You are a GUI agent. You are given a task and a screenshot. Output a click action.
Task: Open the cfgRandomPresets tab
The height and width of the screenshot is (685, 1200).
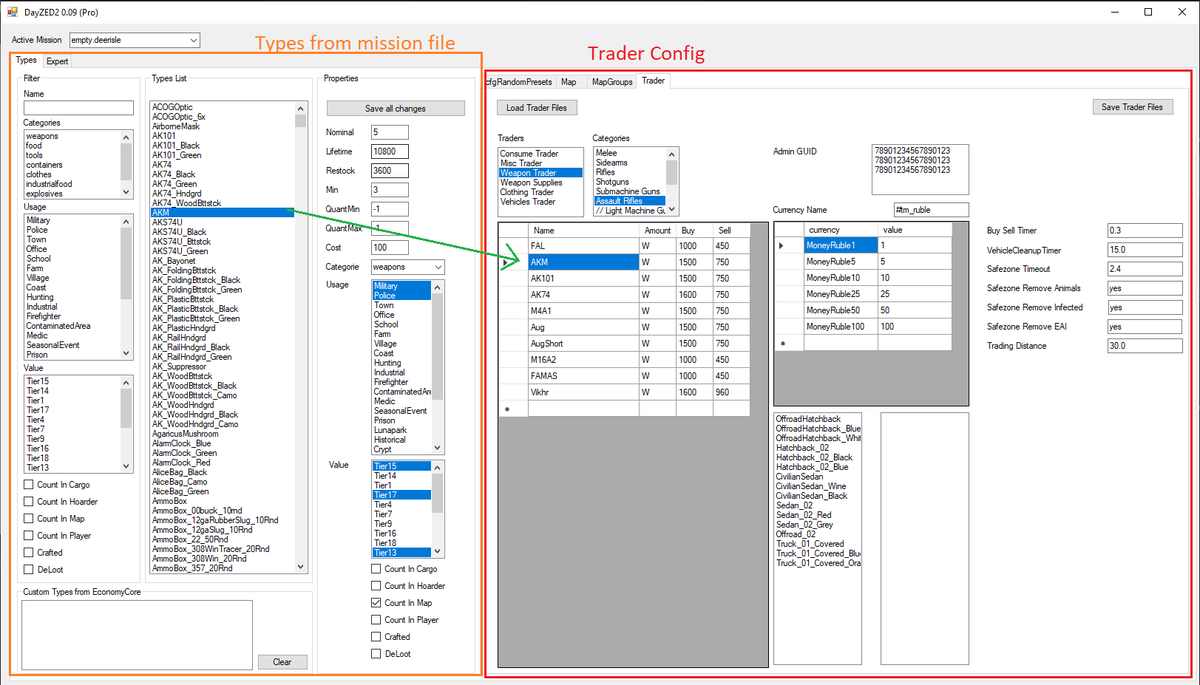(520, 82)
